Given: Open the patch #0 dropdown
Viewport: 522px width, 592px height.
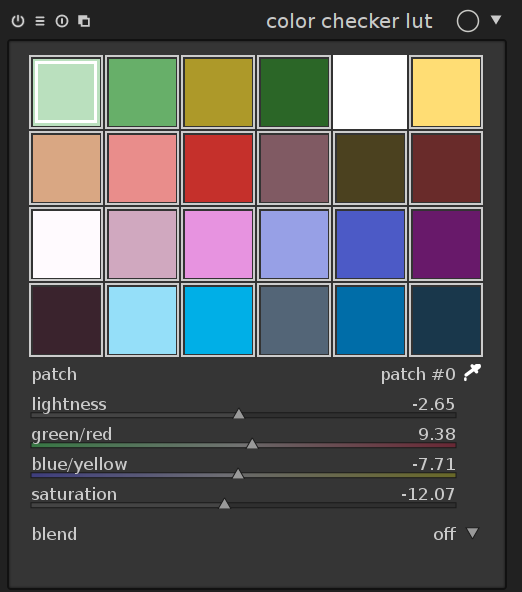Looking at the screenshot, I should coord(418,375).
